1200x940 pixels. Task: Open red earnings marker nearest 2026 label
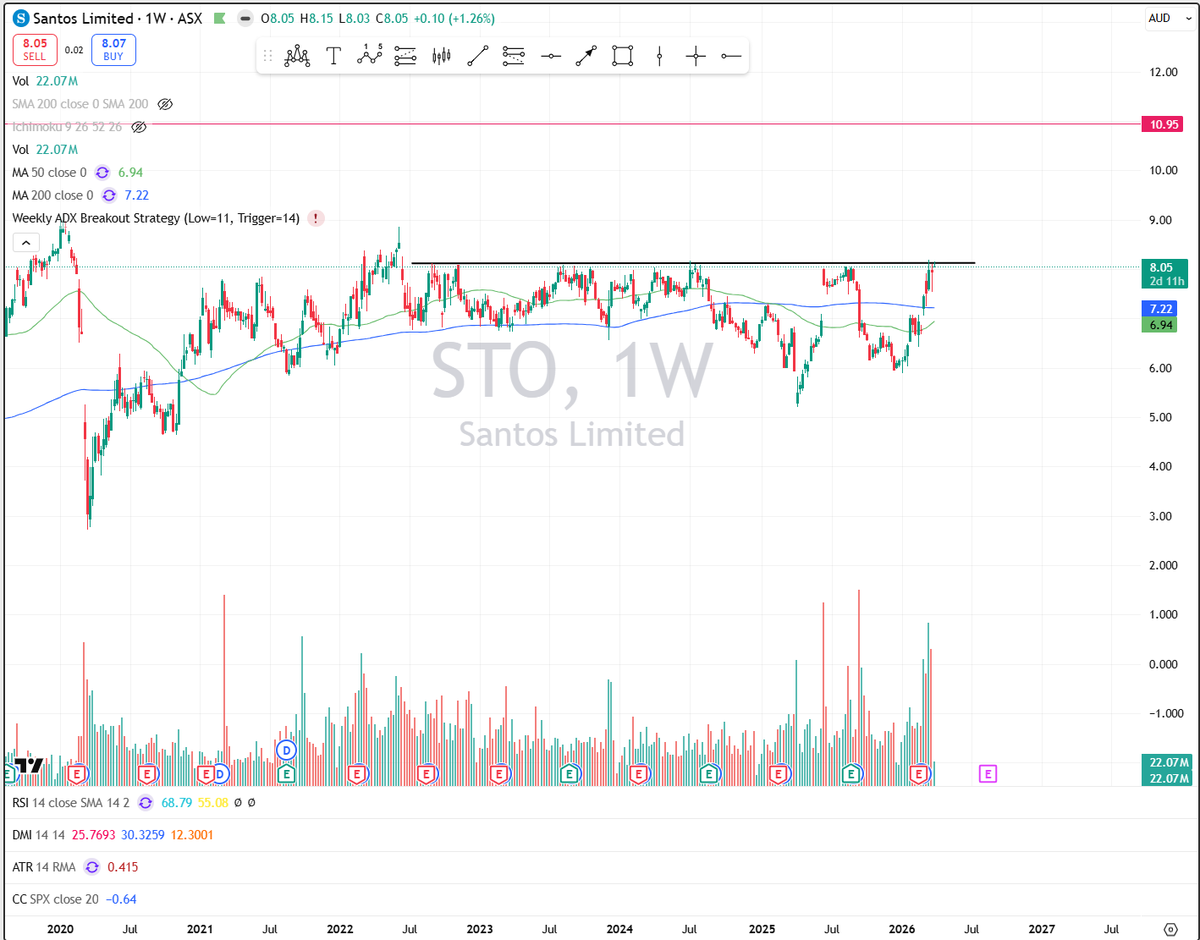pyautogui.click(x=921, y=773)
